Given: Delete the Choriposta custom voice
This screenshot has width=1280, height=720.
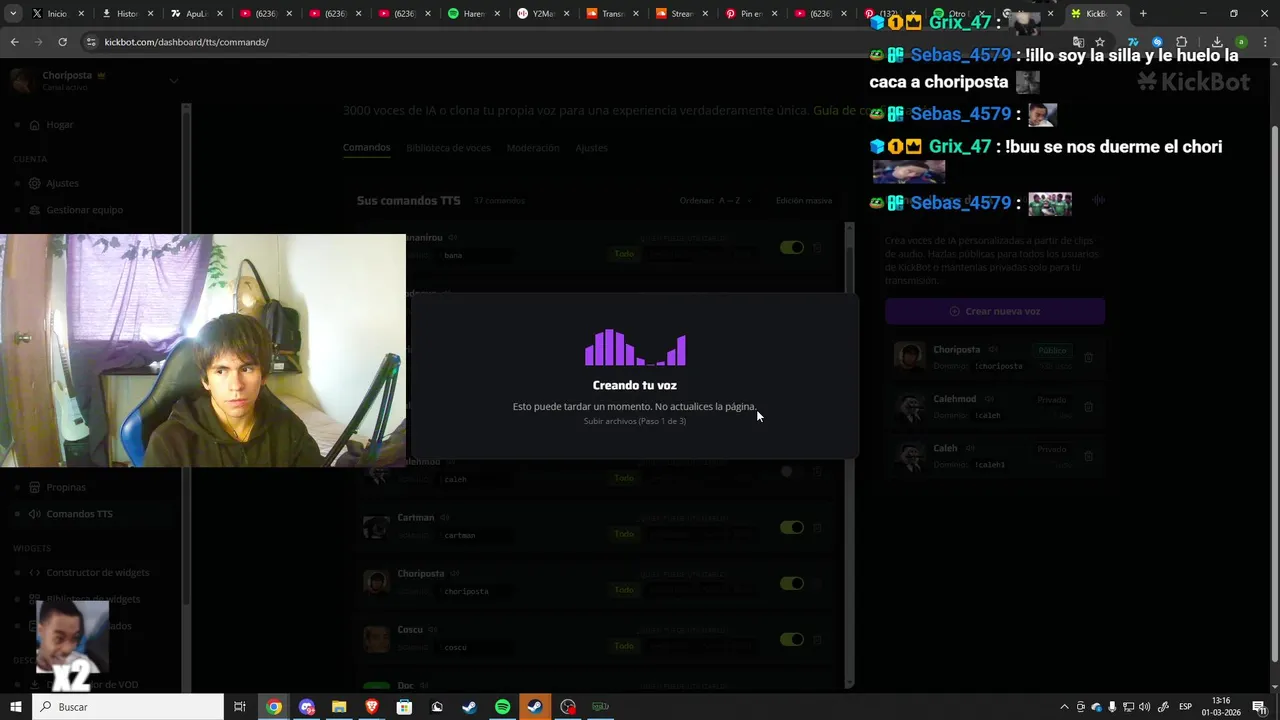Looking at the screenshot, I should (1089, 357).
